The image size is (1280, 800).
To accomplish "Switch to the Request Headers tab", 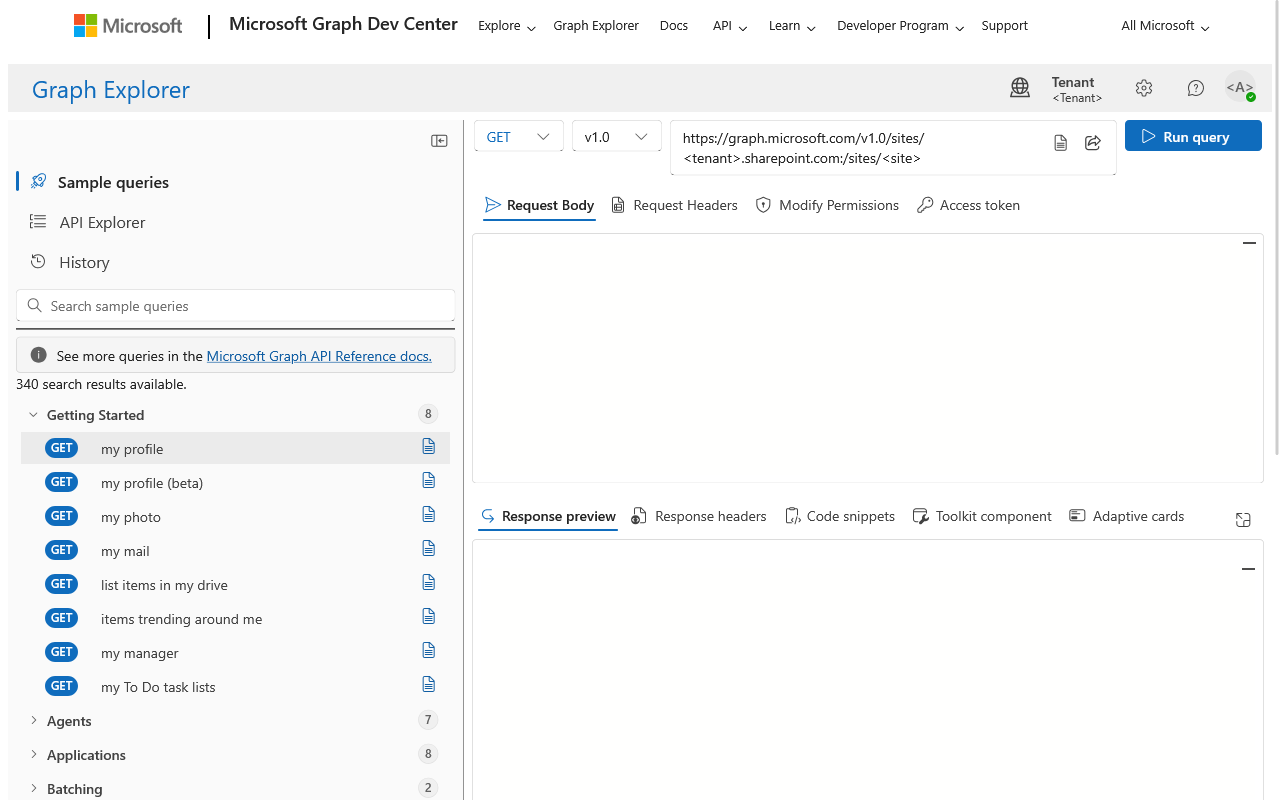I will (x=675, y=205).
